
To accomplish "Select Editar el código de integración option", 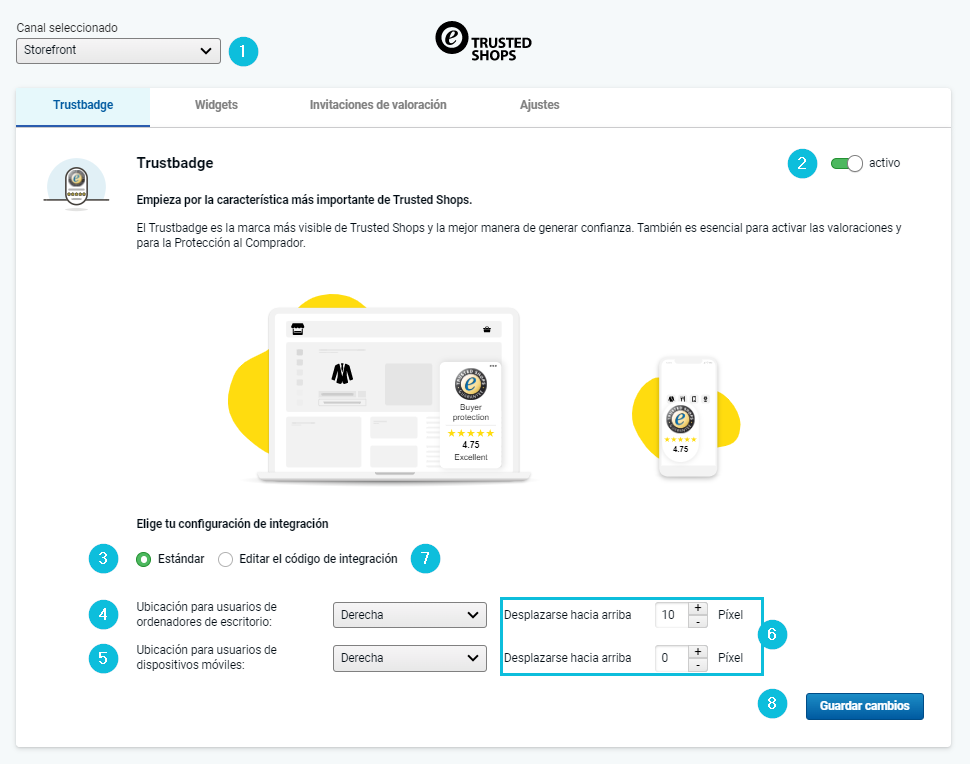I will pyautogui.click(x=225, y=559).
